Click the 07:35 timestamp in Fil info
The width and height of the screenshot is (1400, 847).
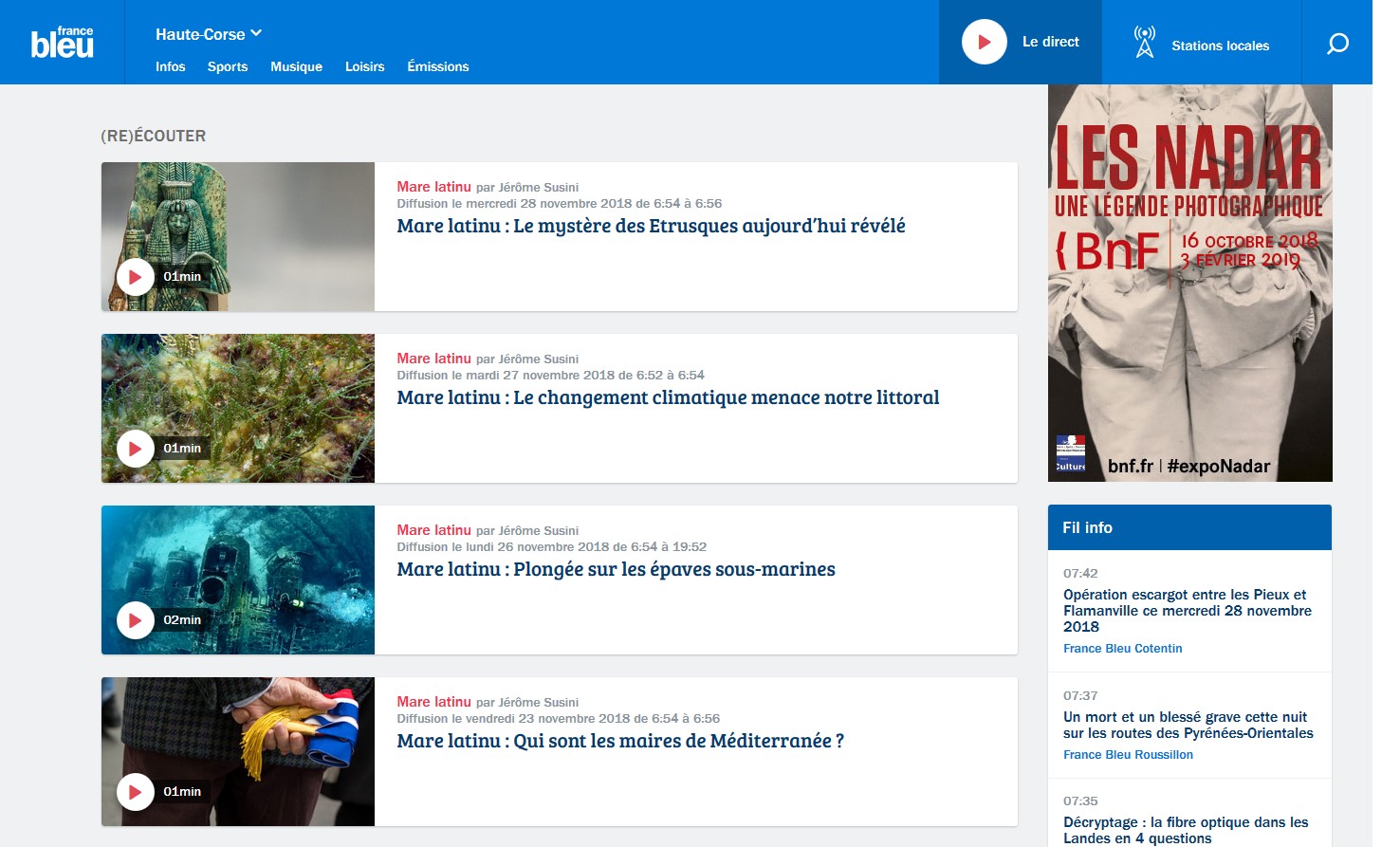coord(1080,801)
